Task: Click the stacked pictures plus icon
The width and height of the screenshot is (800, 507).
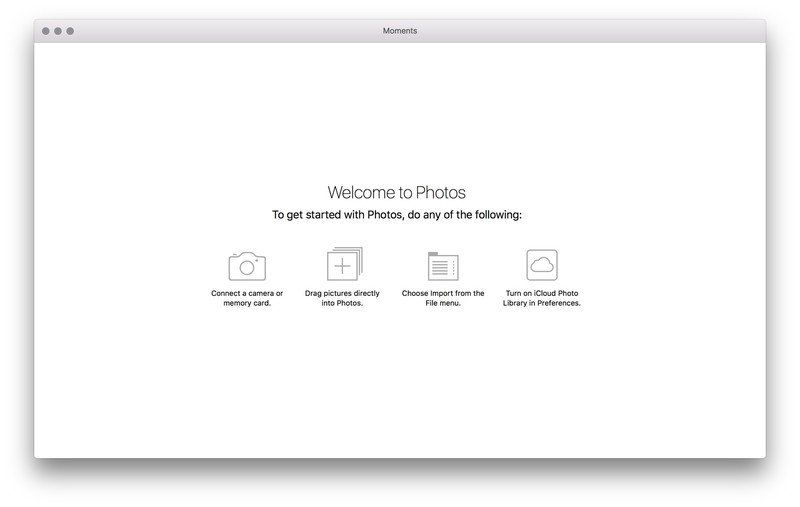Action: pyautogui.click(x=343, y=265)
